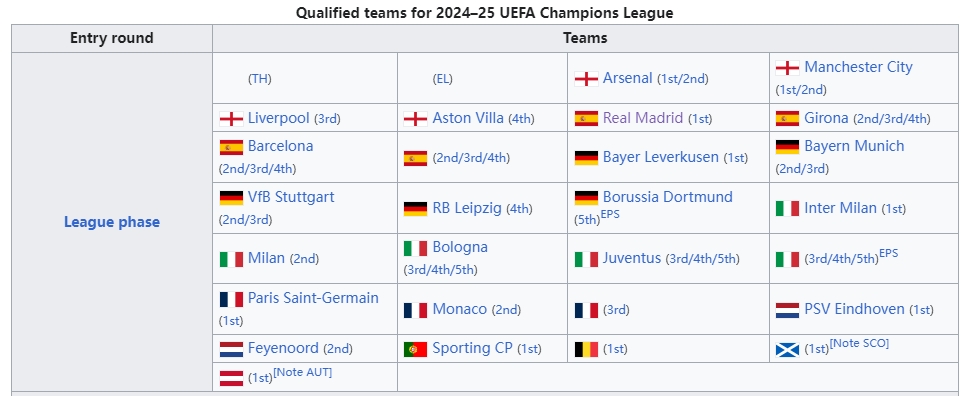Click the Germany flag beside Bayer Leverkusen
The width and height of the screenshot is (965, 396).
click(586, 158)
